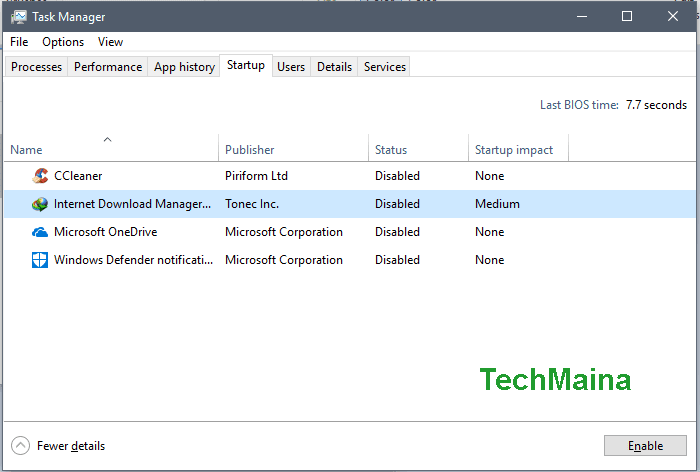Open the Options menu
This screenshot has height=472, width=700.
tap(63, 42)
